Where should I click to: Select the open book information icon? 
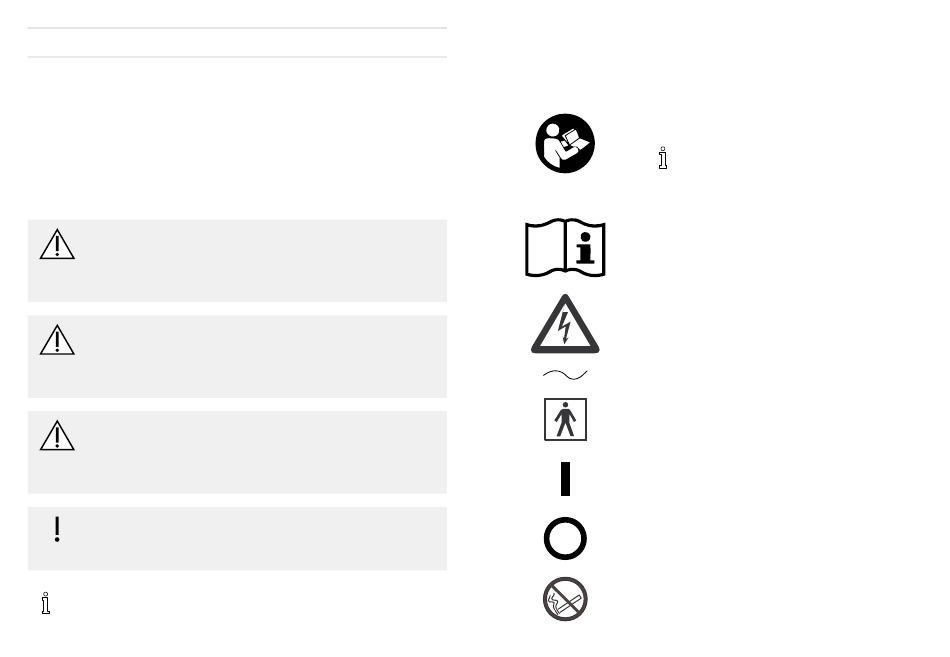(565, 248)
